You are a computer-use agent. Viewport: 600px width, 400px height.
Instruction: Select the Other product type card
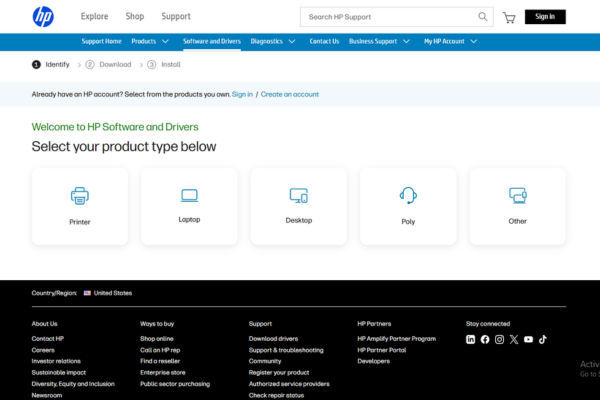coord(518,206)
